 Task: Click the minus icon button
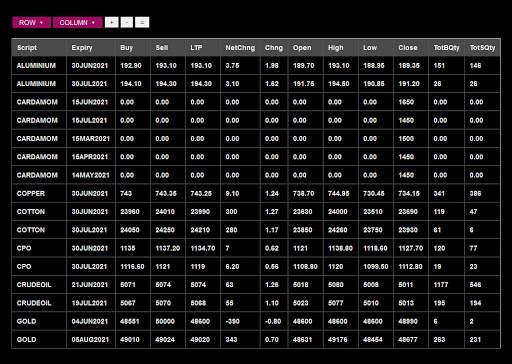pyautogui.click(x=127, y=22)
